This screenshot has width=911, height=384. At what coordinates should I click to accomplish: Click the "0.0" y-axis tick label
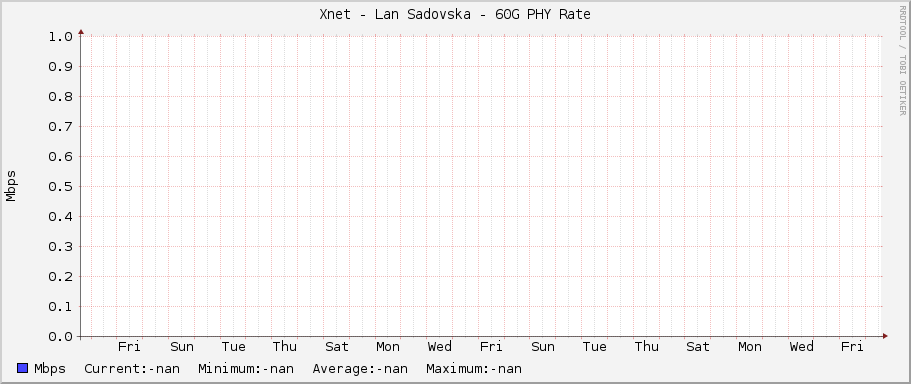pos(60,337)
